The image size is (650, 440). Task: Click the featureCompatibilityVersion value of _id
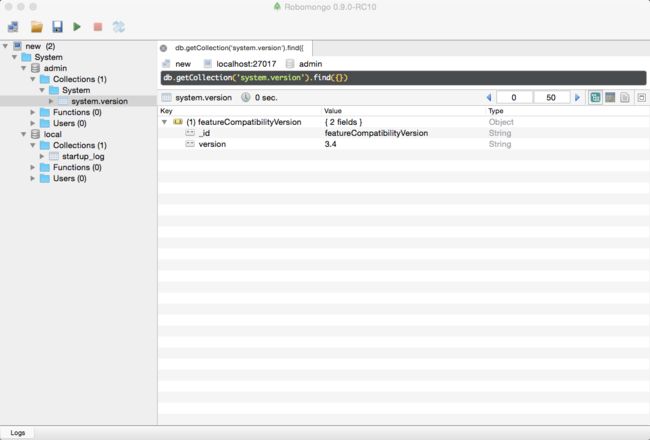pos(376,133)
